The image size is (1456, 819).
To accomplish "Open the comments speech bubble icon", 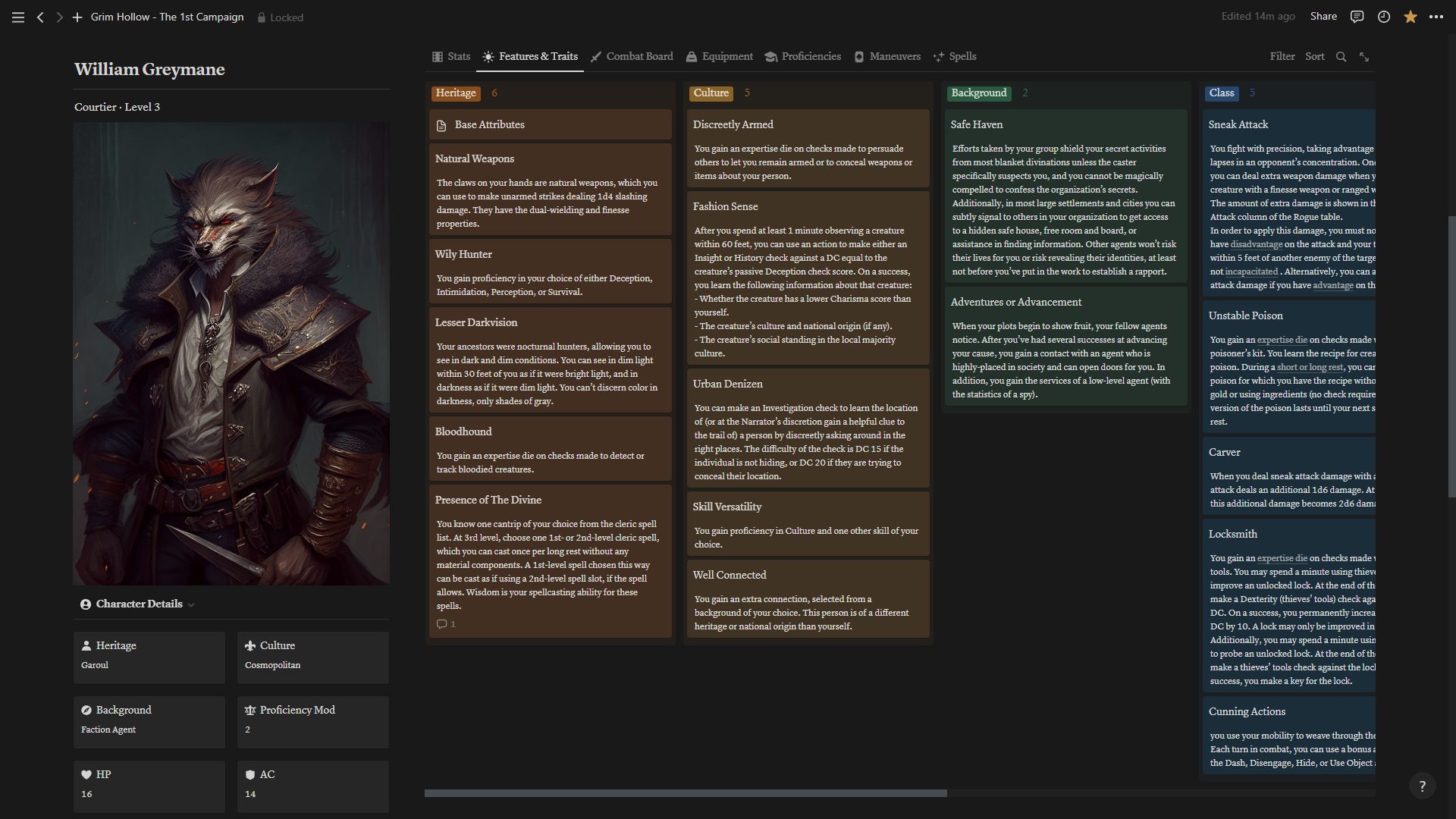I will tap(1357, 17).
